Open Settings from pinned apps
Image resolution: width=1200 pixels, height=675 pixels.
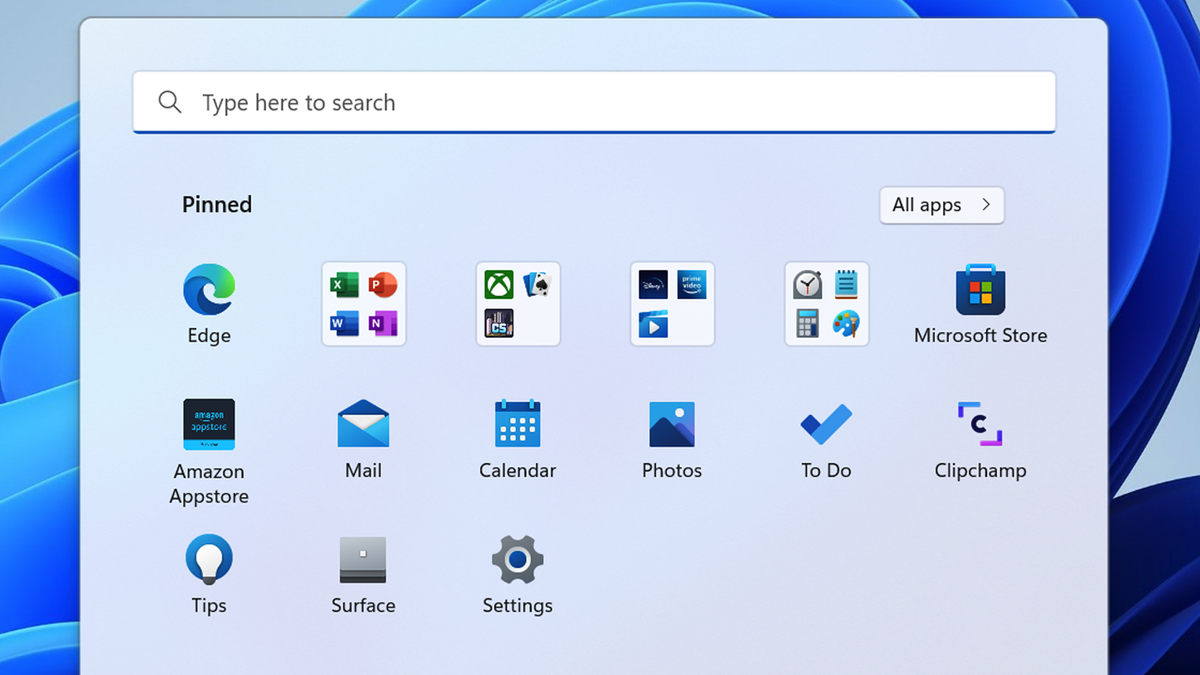click(x=518, y=560)
